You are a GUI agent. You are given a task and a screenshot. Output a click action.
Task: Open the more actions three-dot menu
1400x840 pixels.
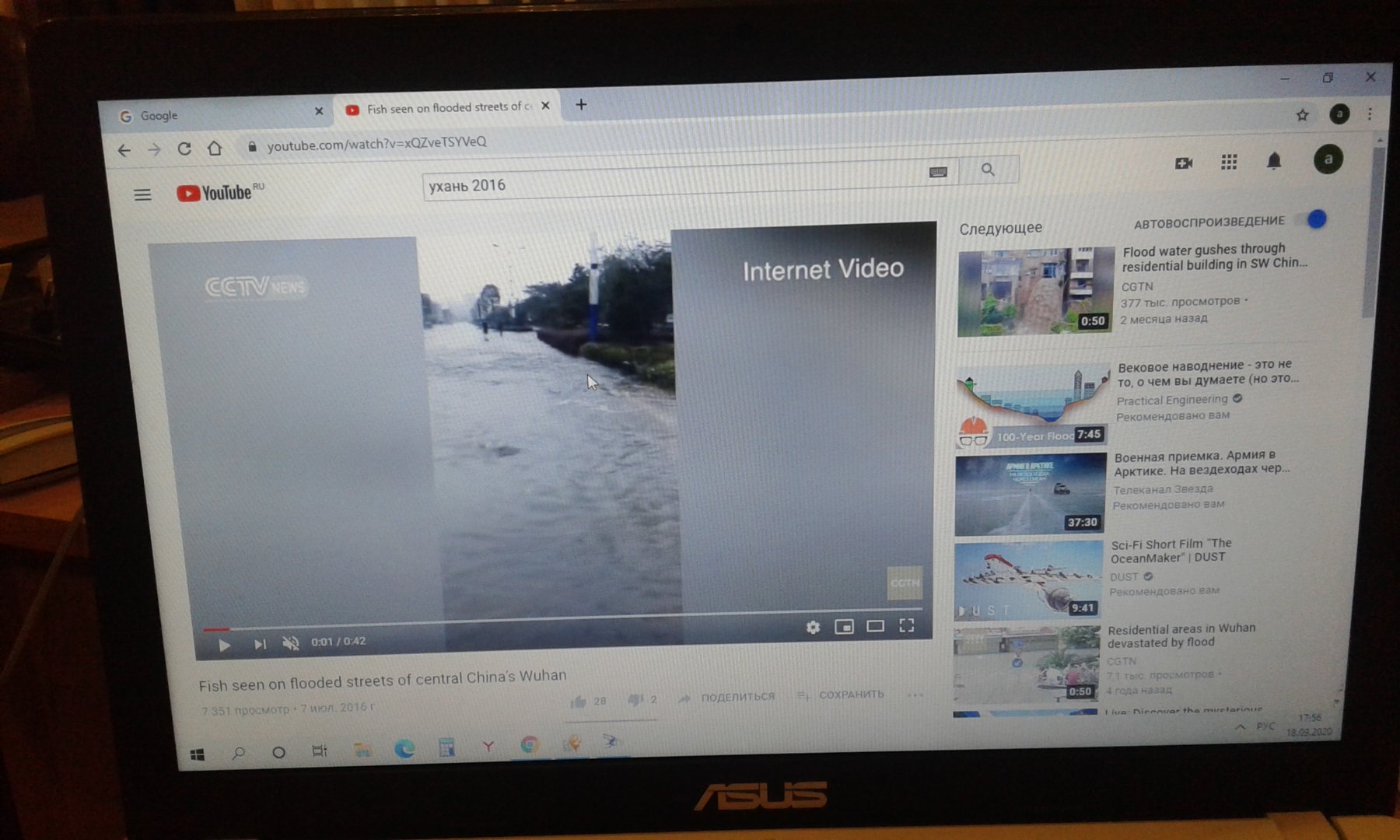pos(915,694)
